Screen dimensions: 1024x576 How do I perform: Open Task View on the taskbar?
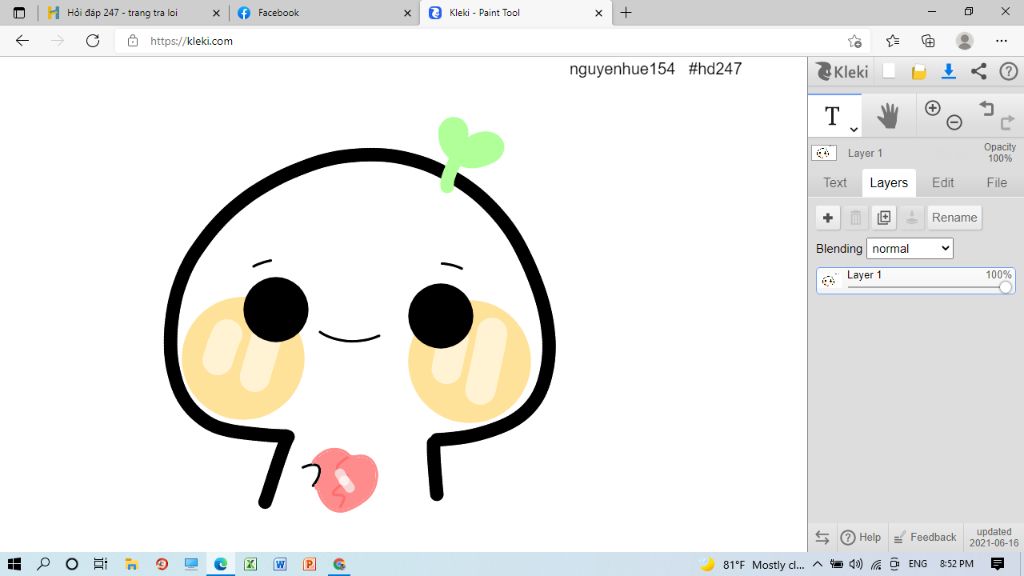click(100, 564)
